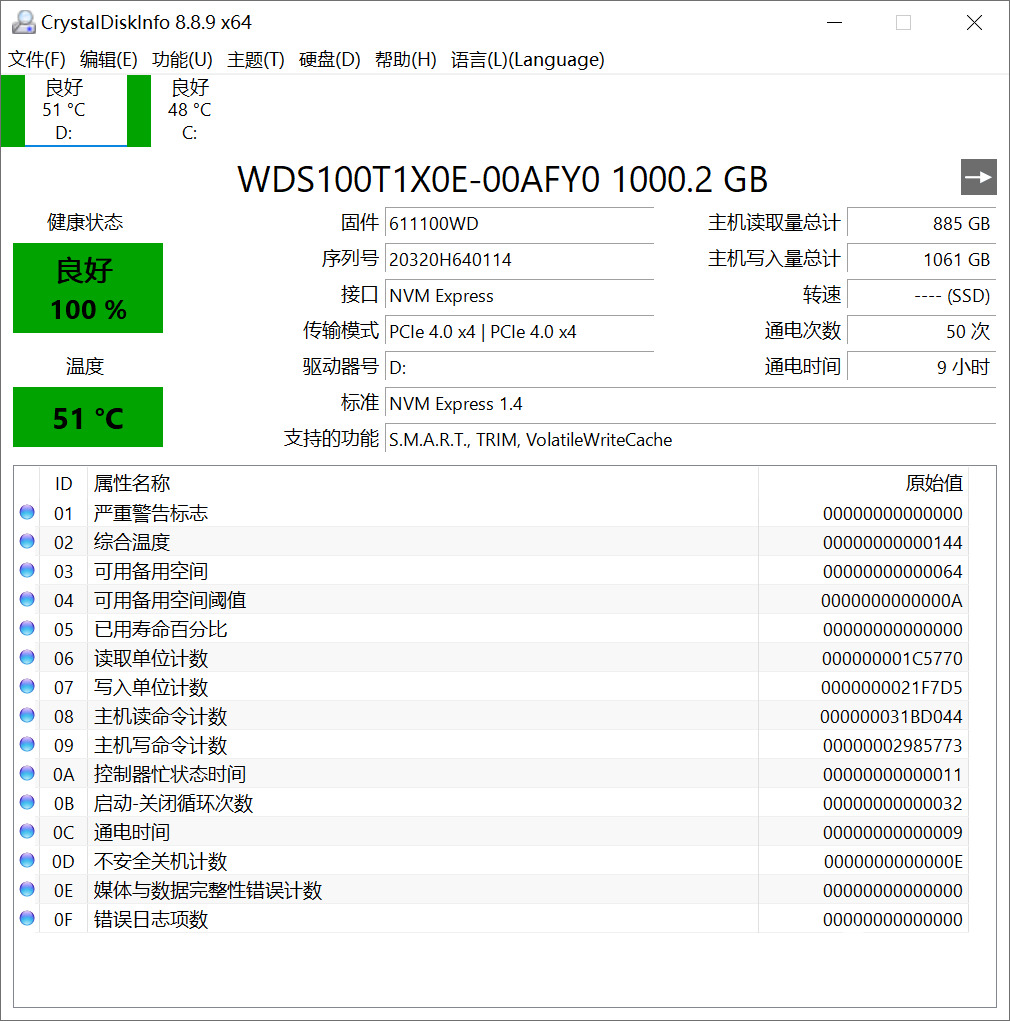
Task: Click status dot for attribute 04 可用备用空间阈值
Action: coord(27,599)
